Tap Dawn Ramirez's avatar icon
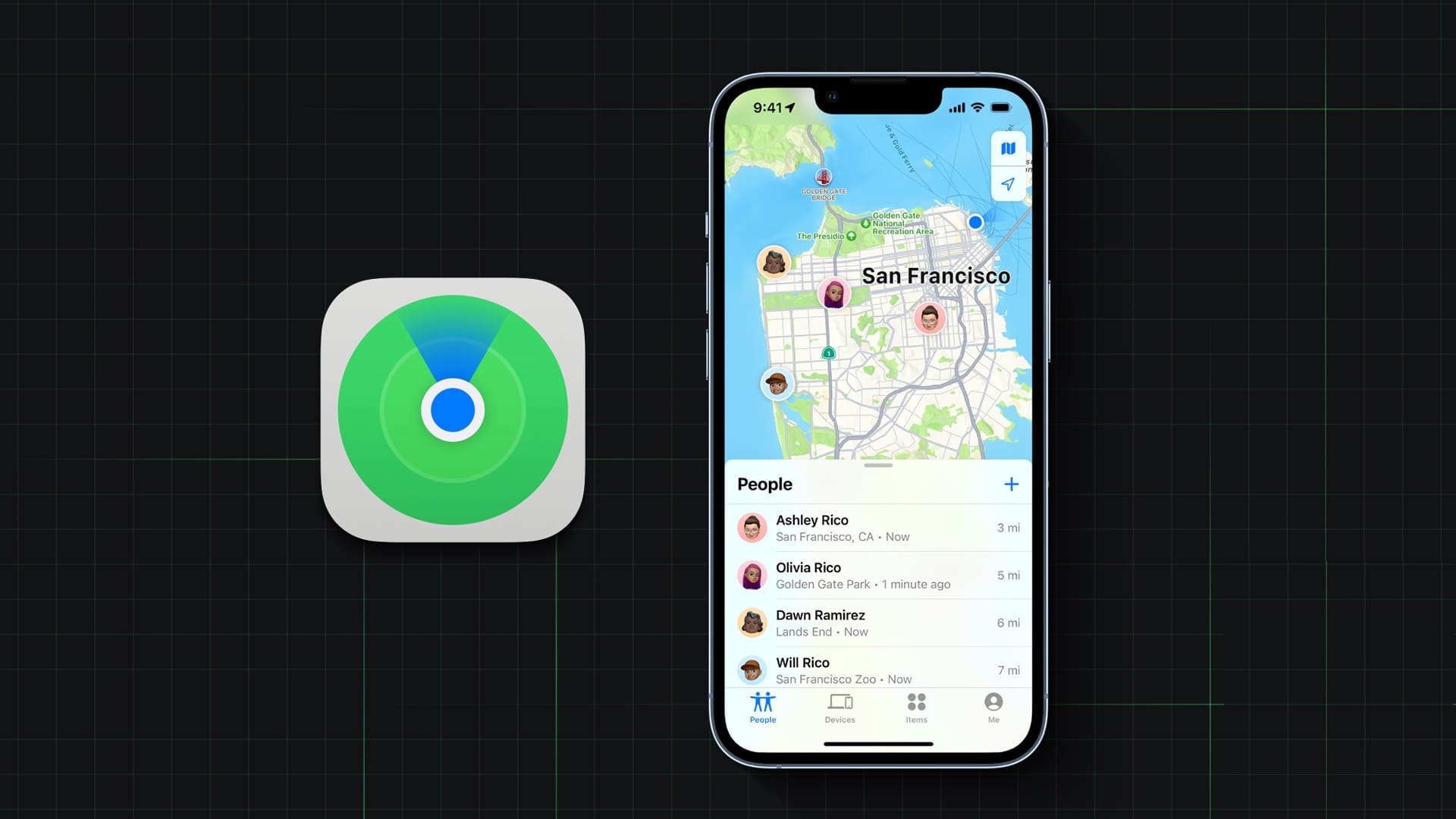 click(x=751, y=622)
